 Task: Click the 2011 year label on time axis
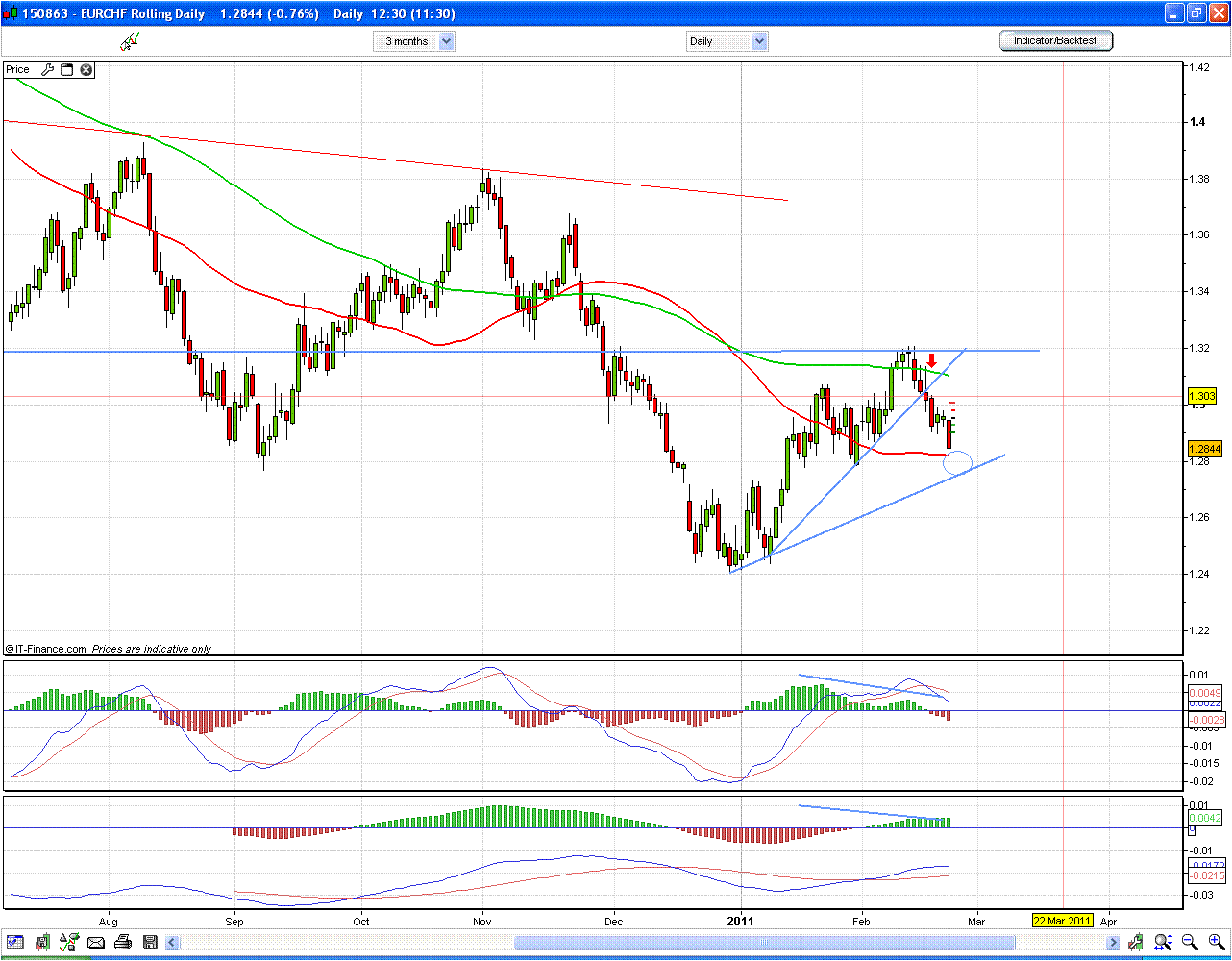coord(740,921)
